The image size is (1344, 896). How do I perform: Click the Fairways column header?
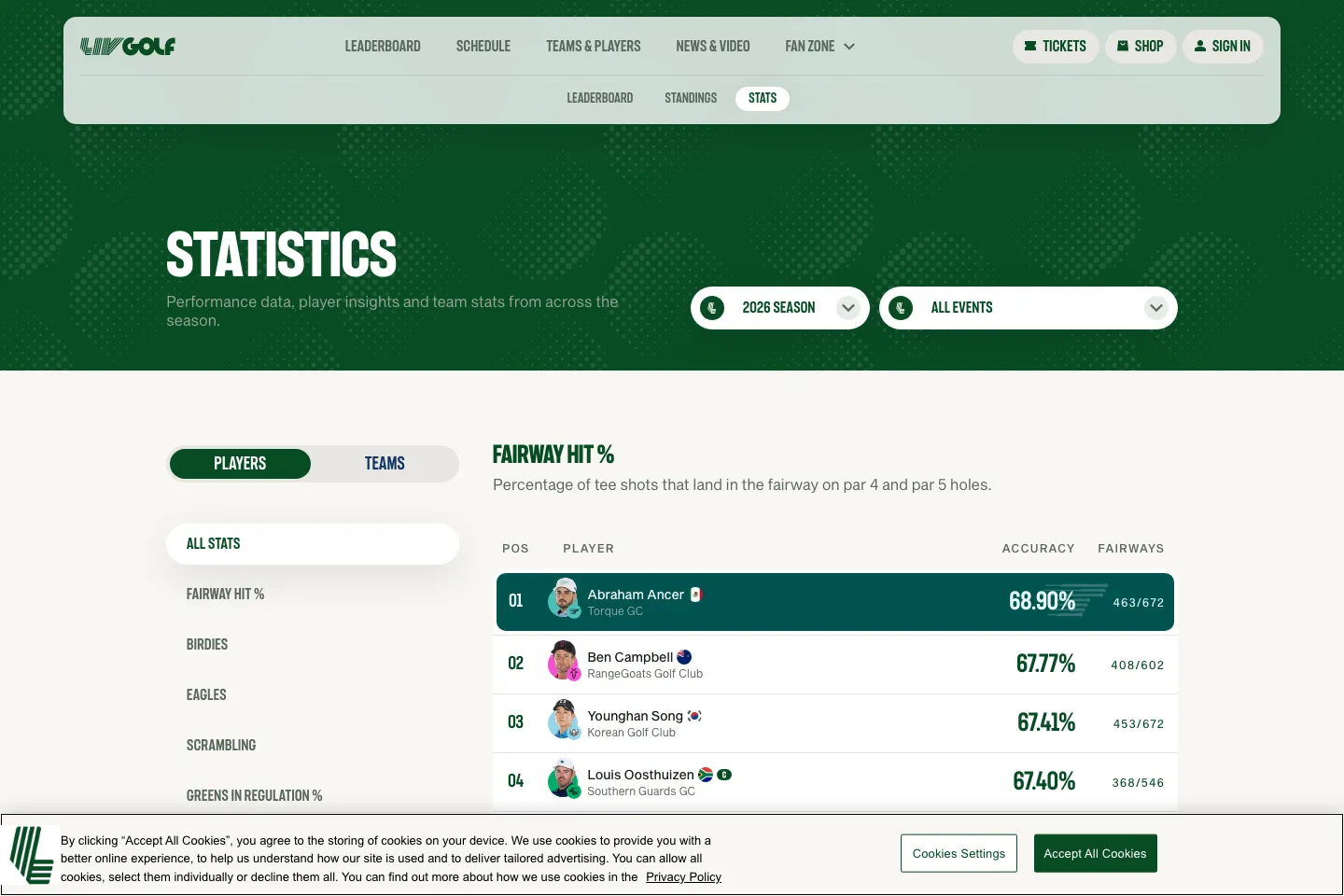tap(1130, 549)
